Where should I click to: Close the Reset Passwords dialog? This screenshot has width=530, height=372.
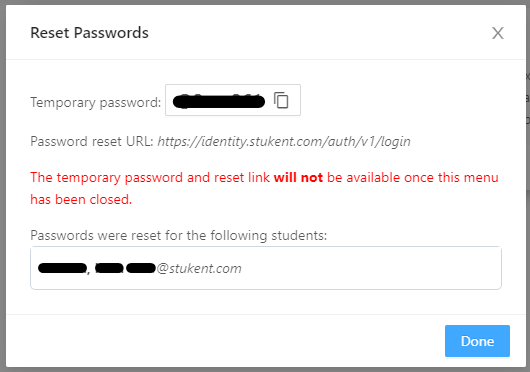(498, 33)
